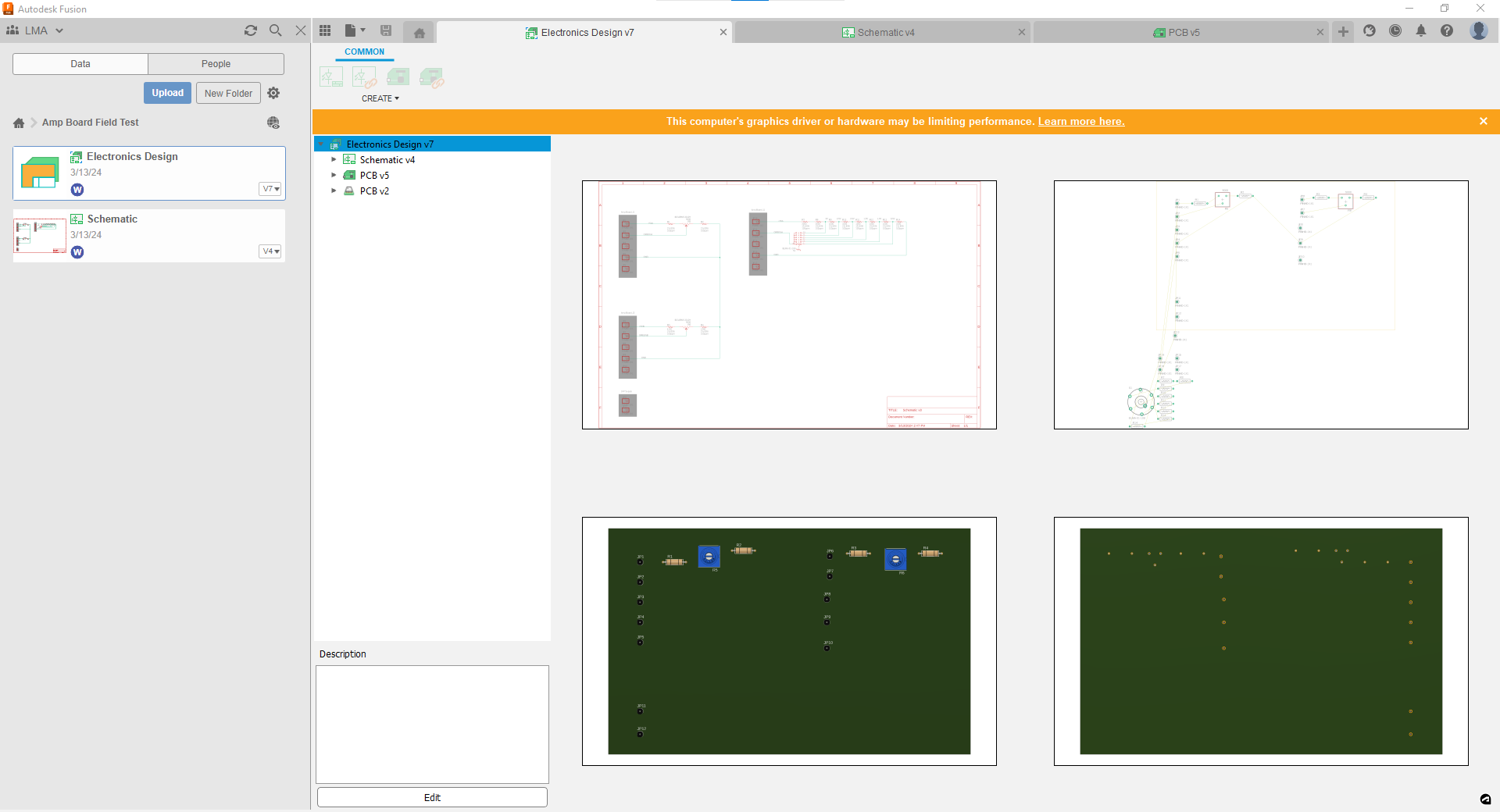Create a new schematic document
The width and height of the screenshot is (1500, 812).
[x=330, y=77]
